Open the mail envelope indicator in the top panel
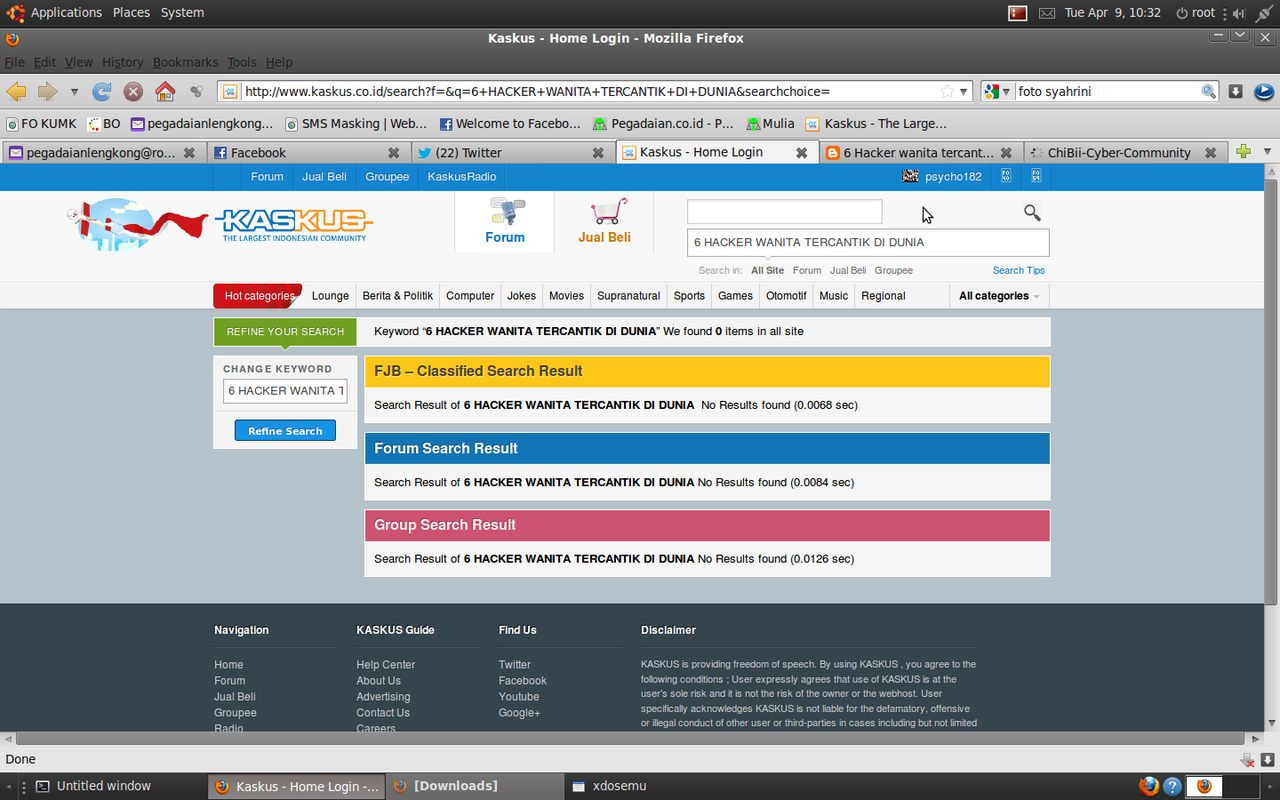1280x800 pixels. point(1047,13)
